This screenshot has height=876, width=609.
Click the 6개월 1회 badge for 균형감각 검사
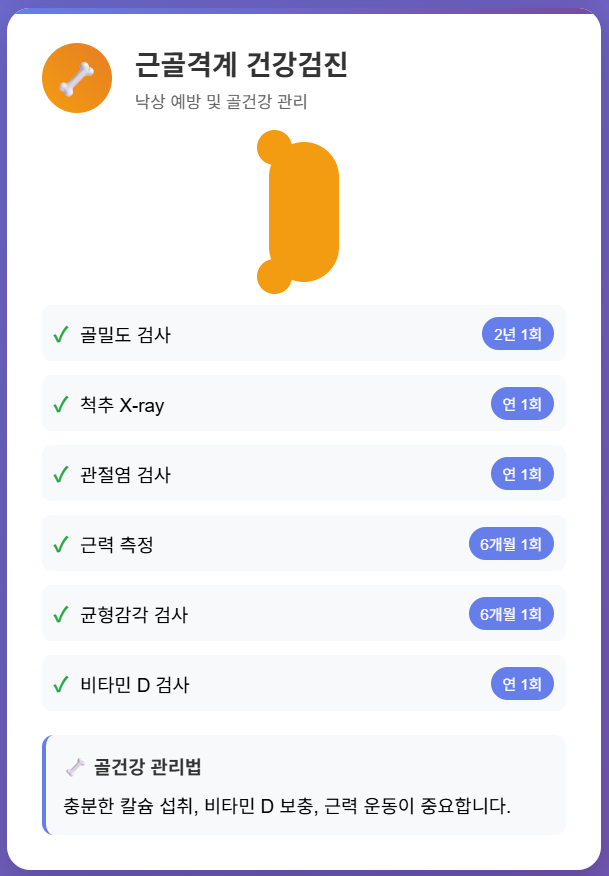(x=511, y=613)
